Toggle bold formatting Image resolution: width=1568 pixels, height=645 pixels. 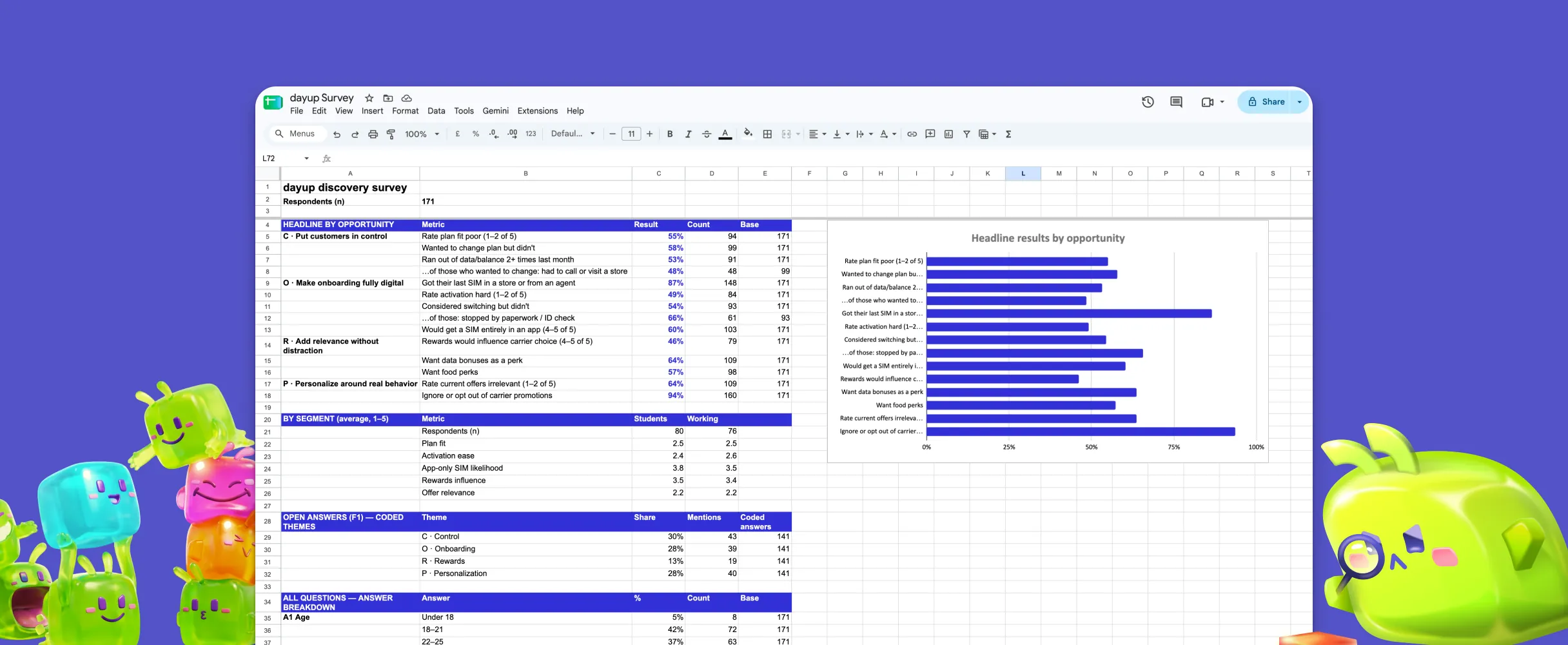670,134
